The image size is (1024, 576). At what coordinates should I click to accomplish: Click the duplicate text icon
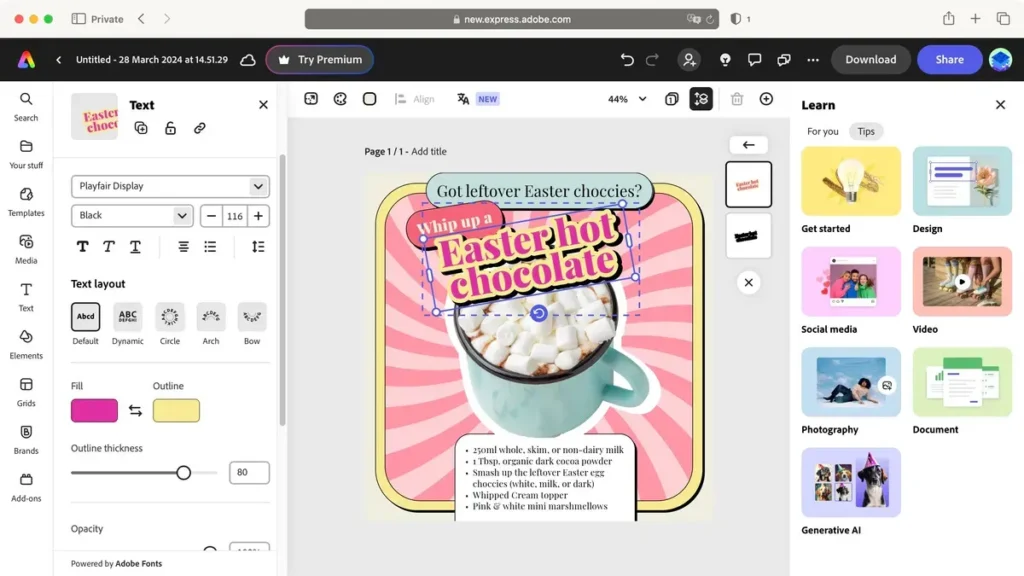point(141,128)
